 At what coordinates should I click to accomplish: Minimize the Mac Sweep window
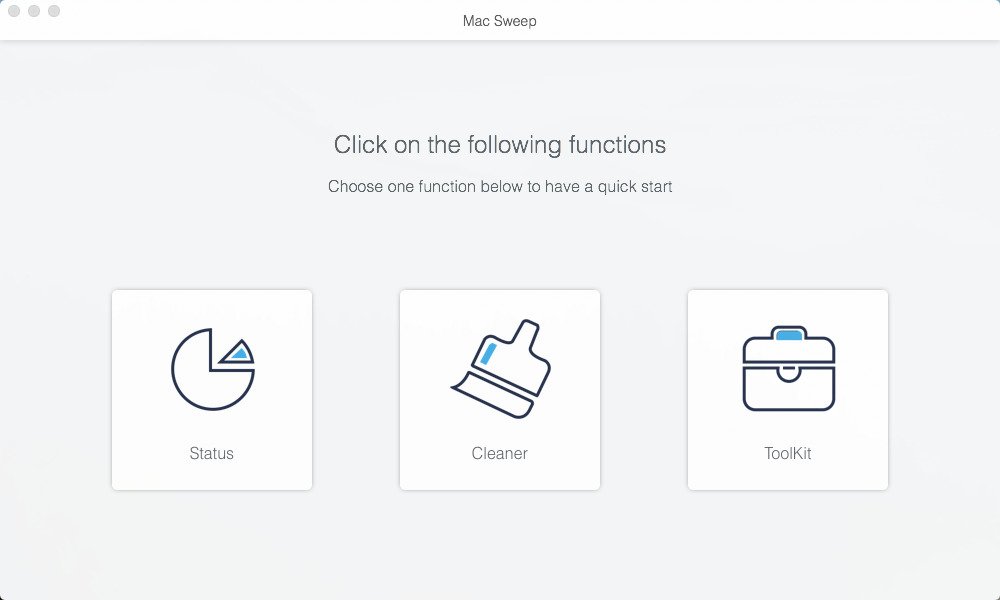coord(34,11)
